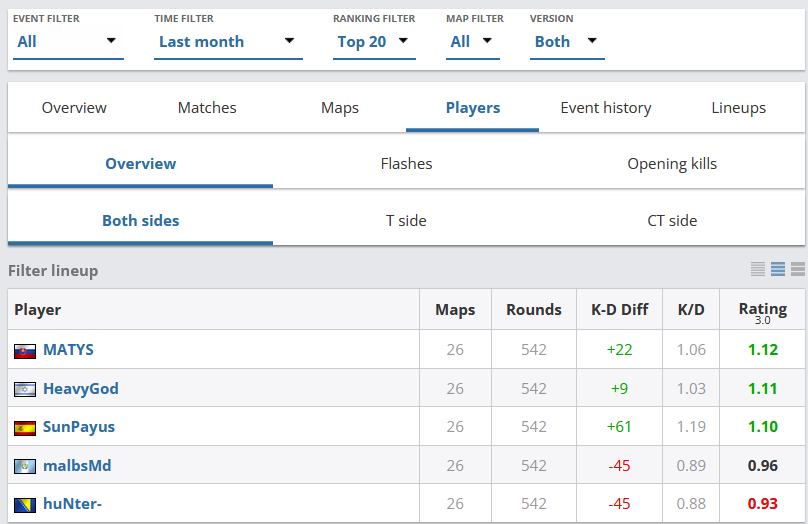This screenshot has height=524, width=808.
Task: Click the Filter lineup heading
Action: [53, 271]
